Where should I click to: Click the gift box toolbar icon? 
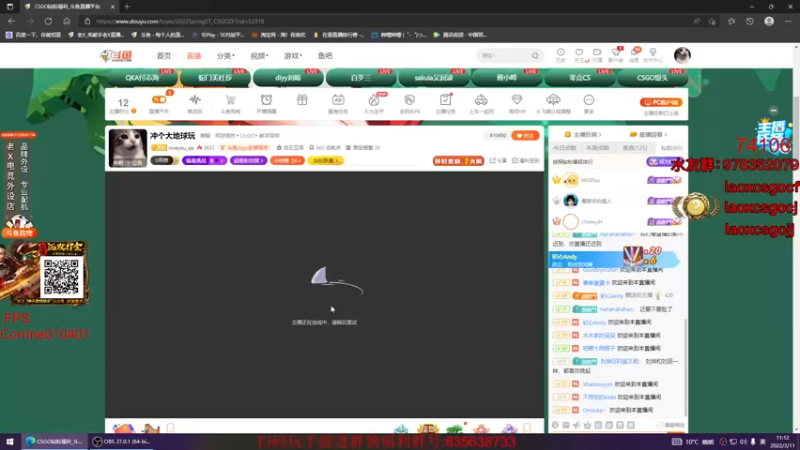click(302, 100)
